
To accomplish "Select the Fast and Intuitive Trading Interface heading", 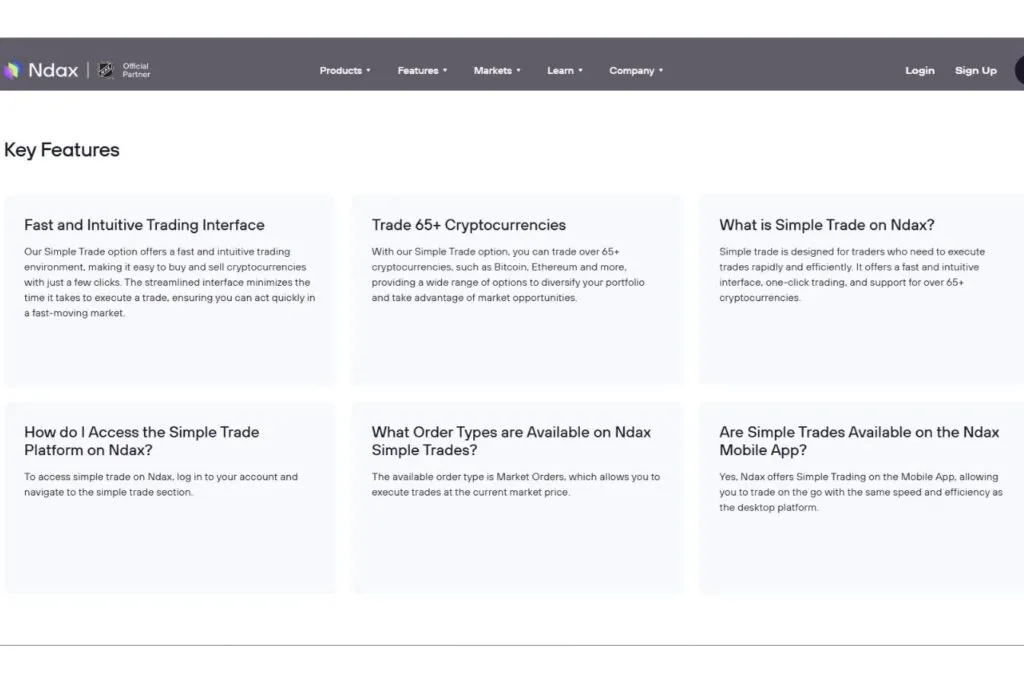I will coord(144,225).
